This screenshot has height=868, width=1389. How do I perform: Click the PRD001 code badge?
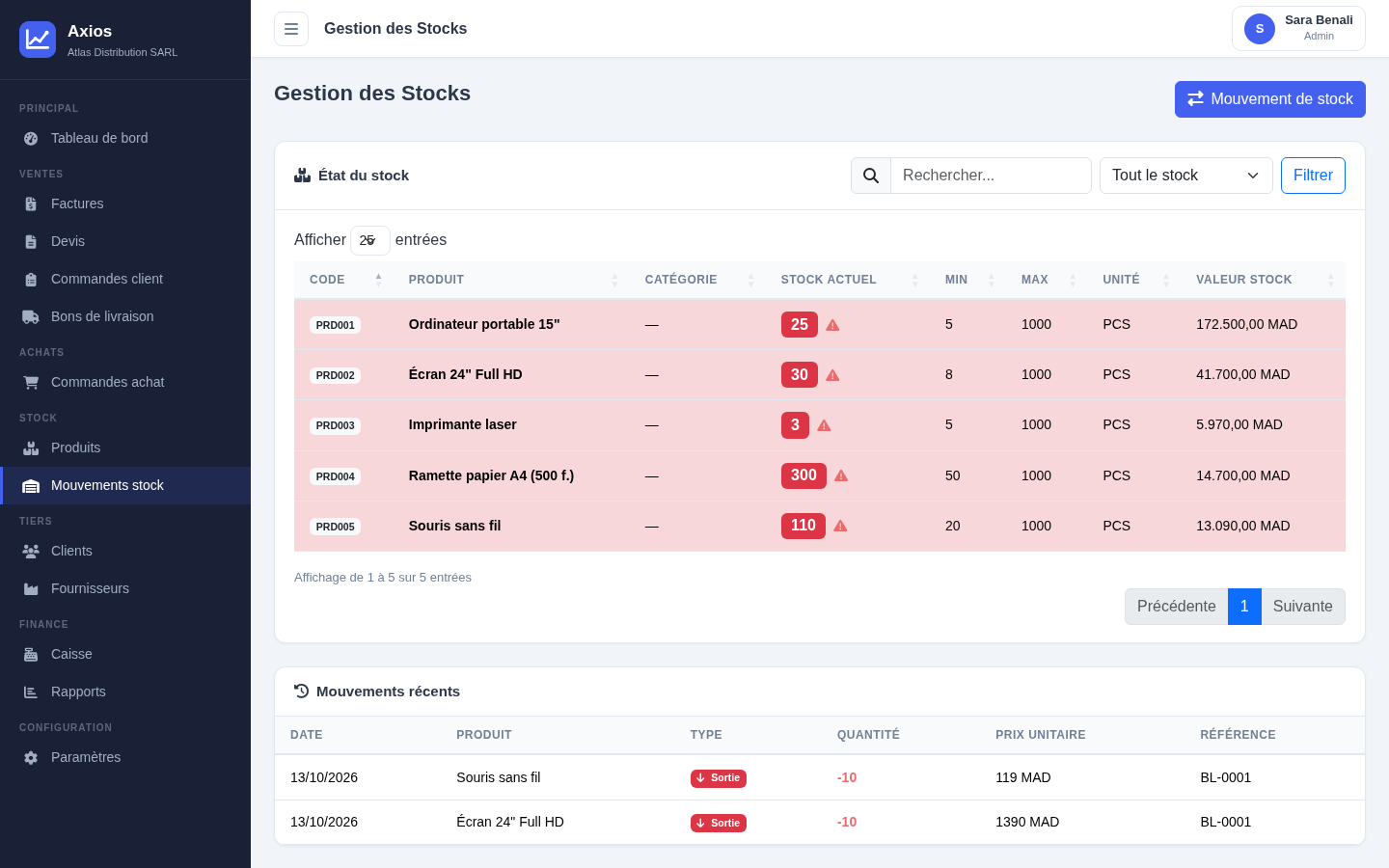pyautogui.click(x=335, y=325)
